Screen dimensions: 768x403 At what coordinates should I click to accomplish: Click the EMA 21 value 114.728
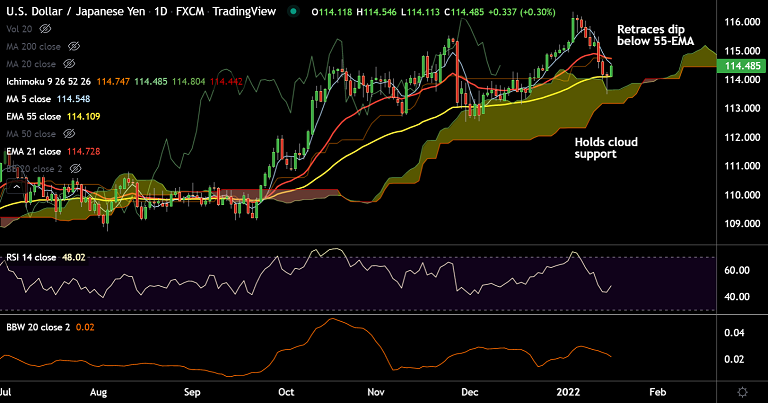[x=84, y=151]
